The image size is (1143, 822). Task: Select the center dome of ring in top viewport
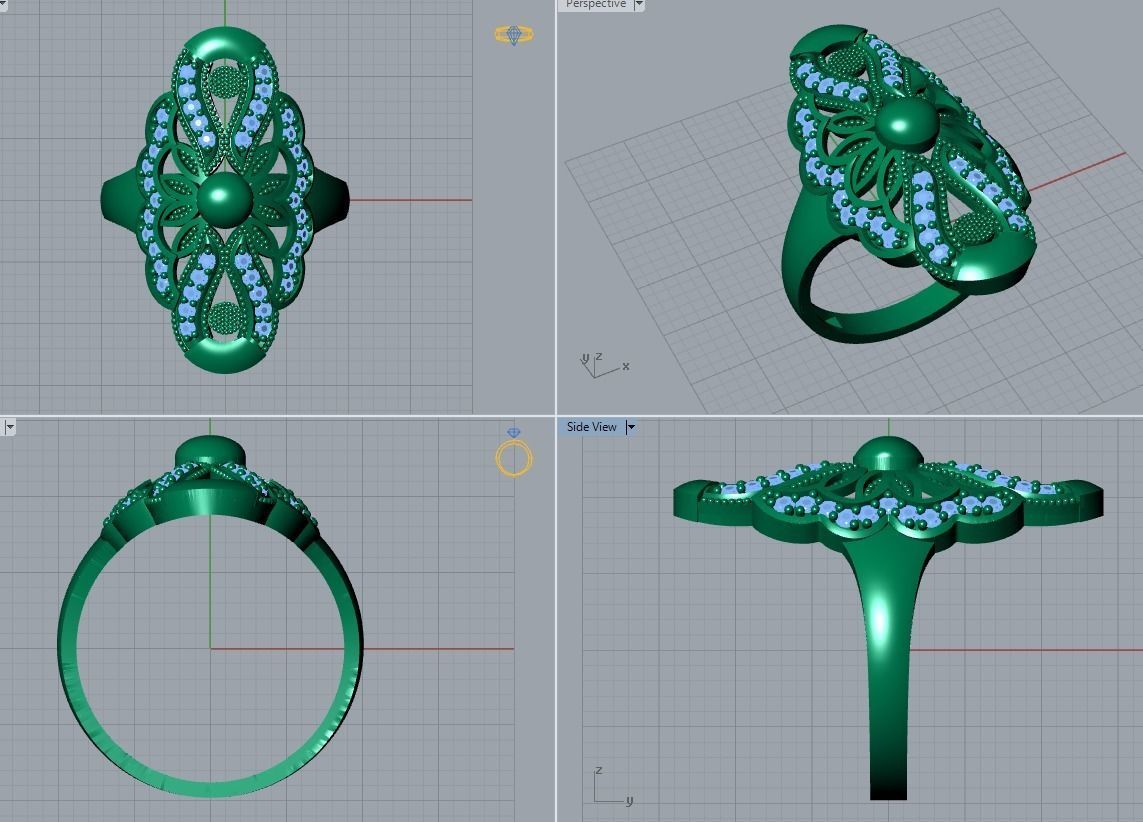[x=225, y=201]
